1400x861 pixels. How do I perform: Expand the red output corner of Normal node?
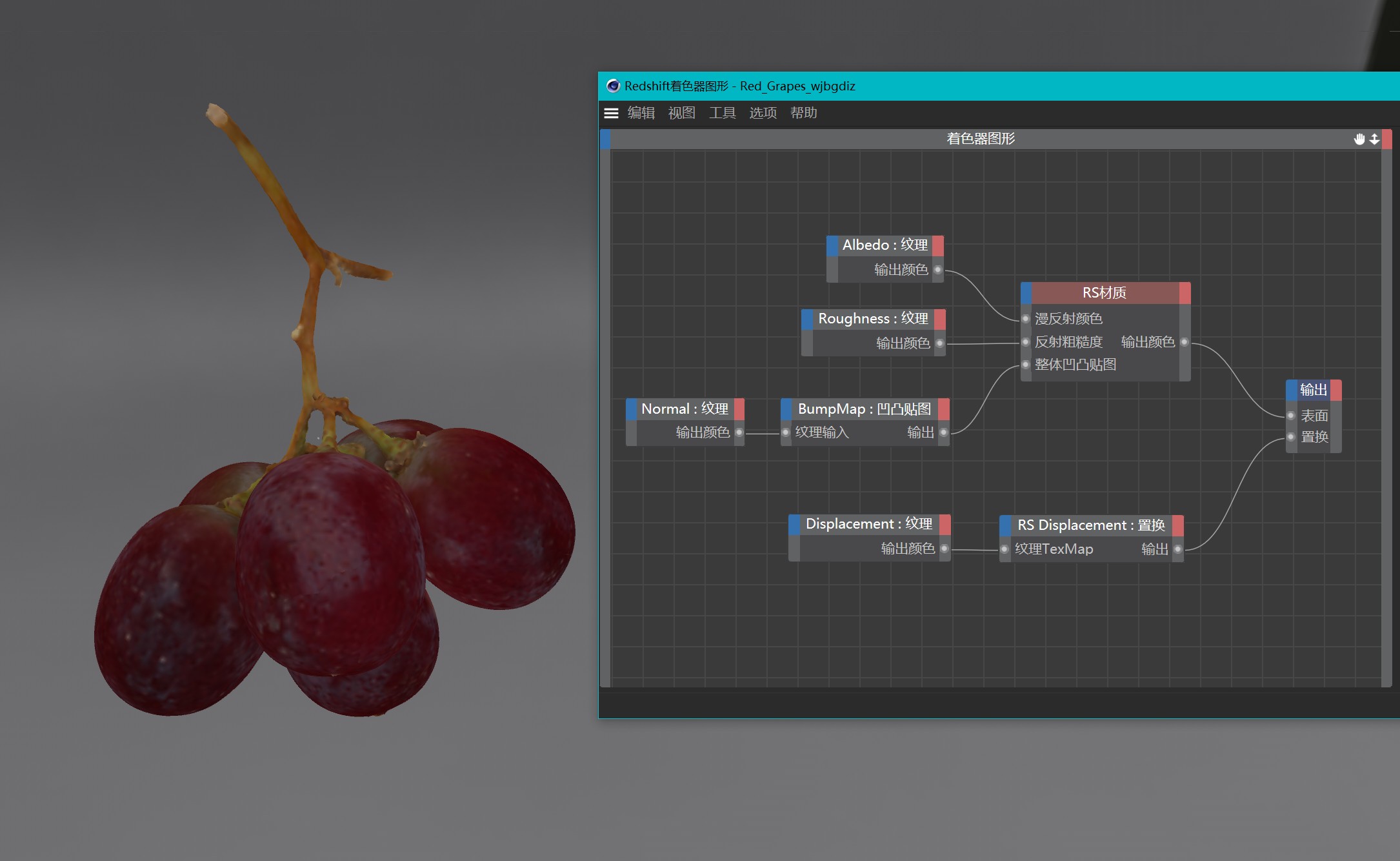pos(739,409)
